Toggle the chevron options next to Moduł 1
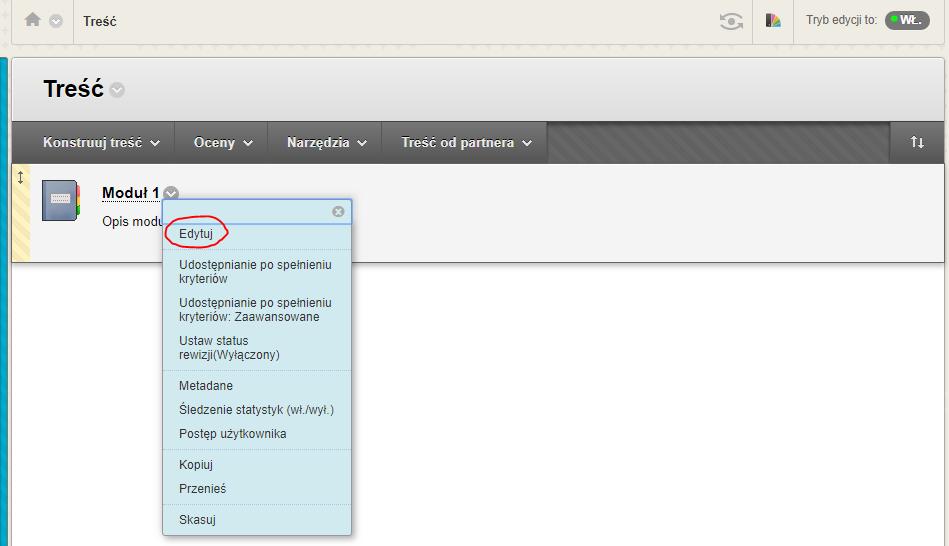 171,193
